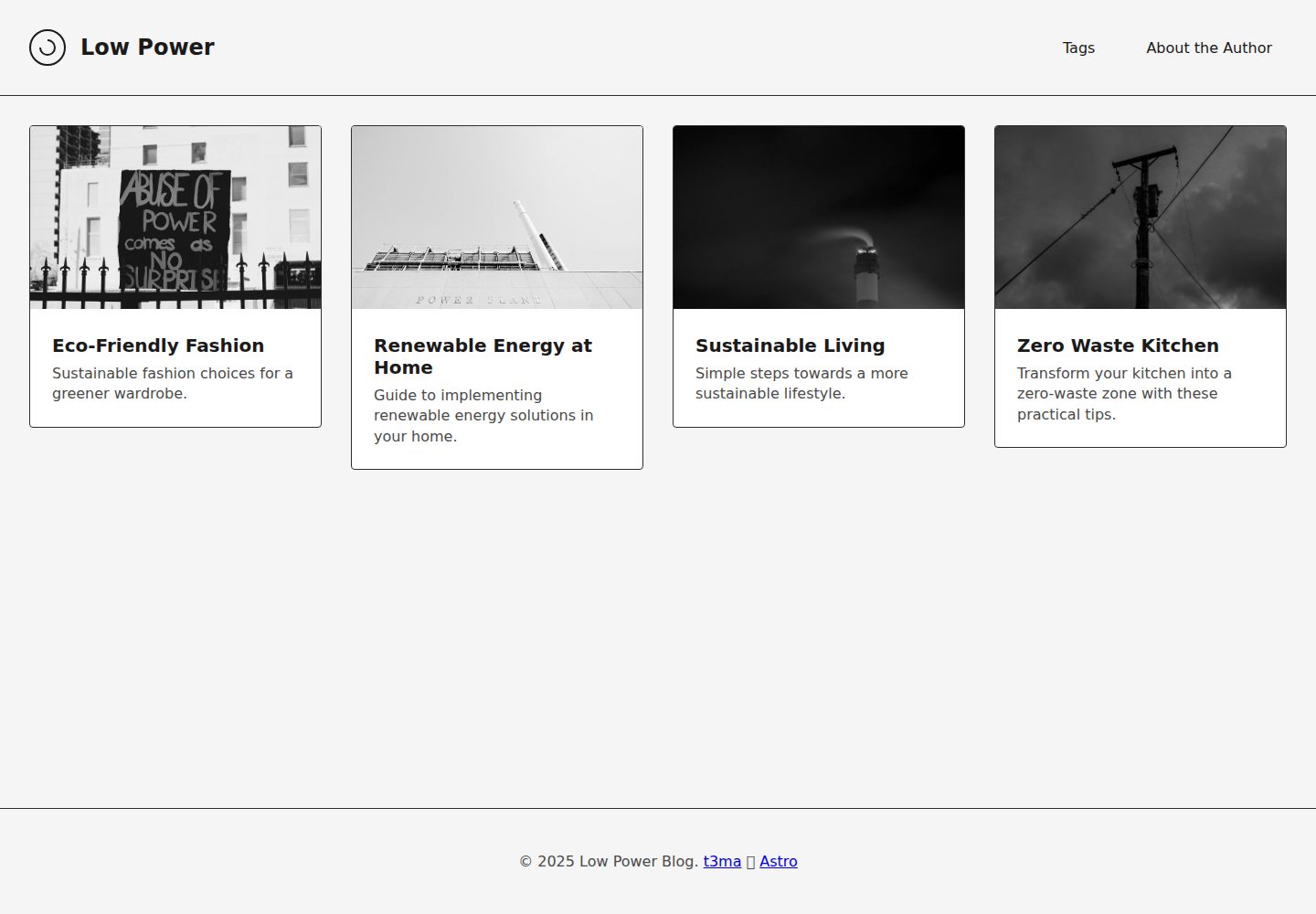Open the Abuse of Power protest sign photo
The height and width of the screenshot is (914, 1316).
coord(175,218)
